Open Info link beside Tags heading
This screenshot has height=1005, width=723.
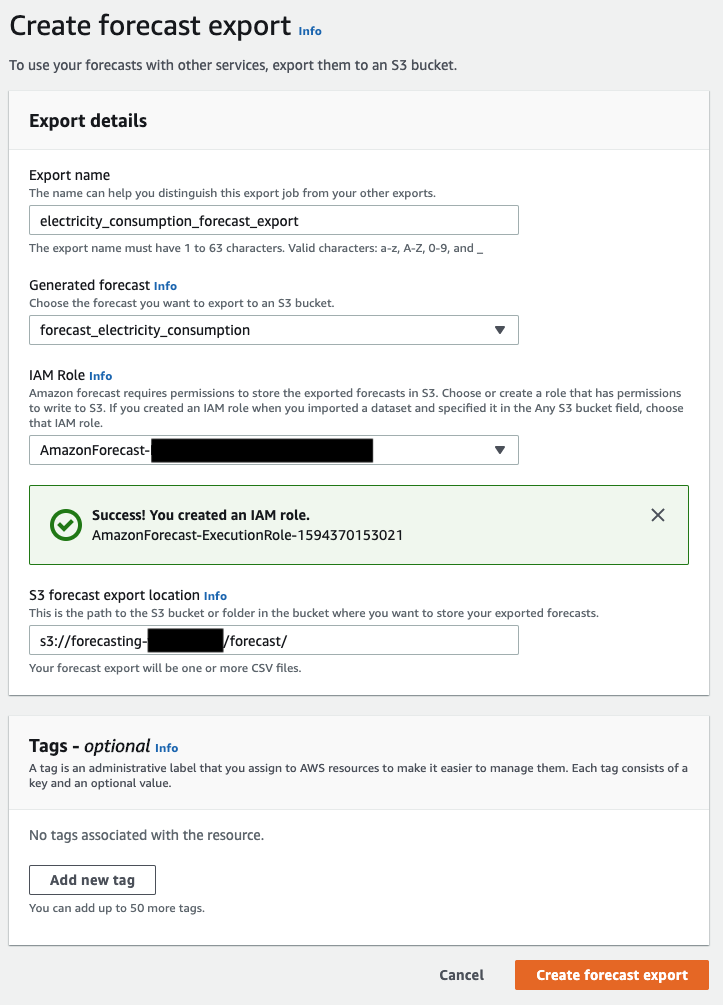[x=166, y=747]
